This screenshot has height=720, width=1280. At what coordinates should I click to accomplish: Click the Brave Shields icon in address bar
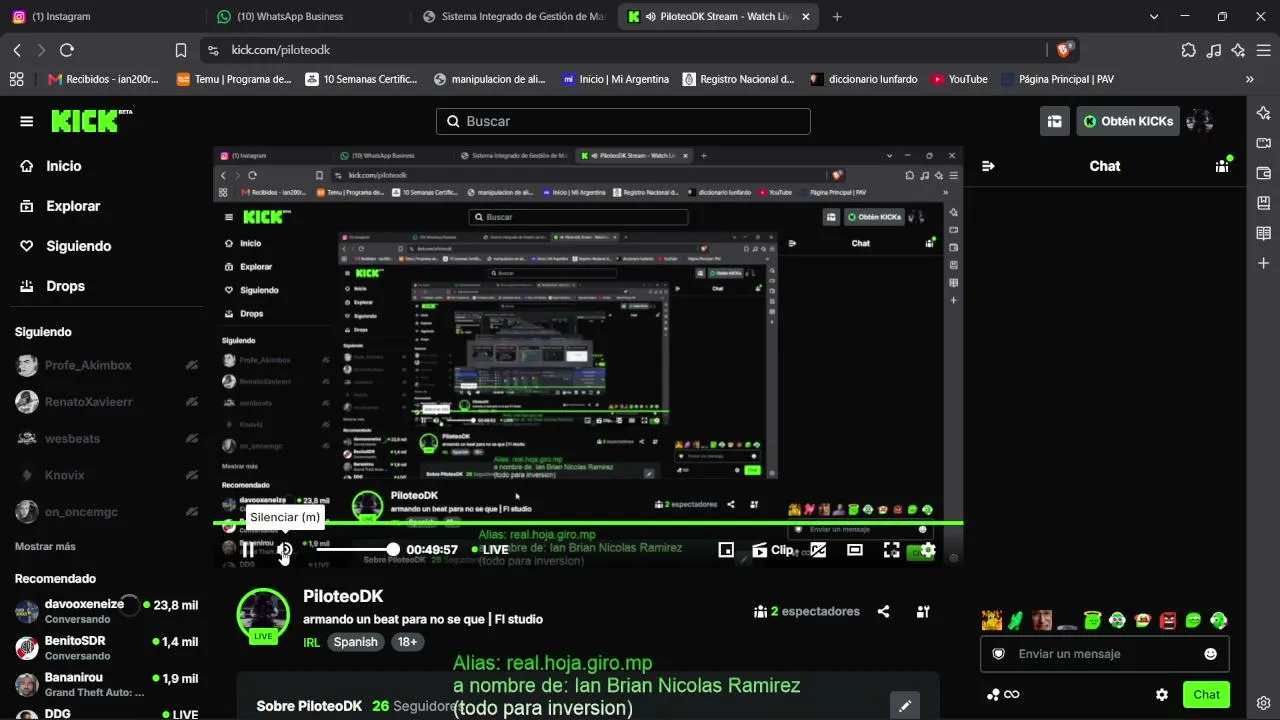pos(1066,50)
